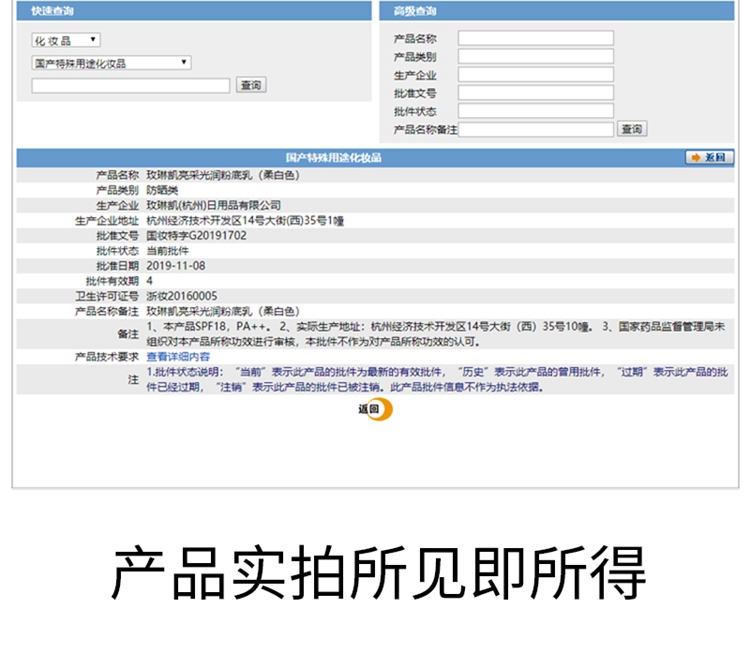Click into the 生产企业 input field
This screenshot has width=750, height=668.
pos(535,75)
